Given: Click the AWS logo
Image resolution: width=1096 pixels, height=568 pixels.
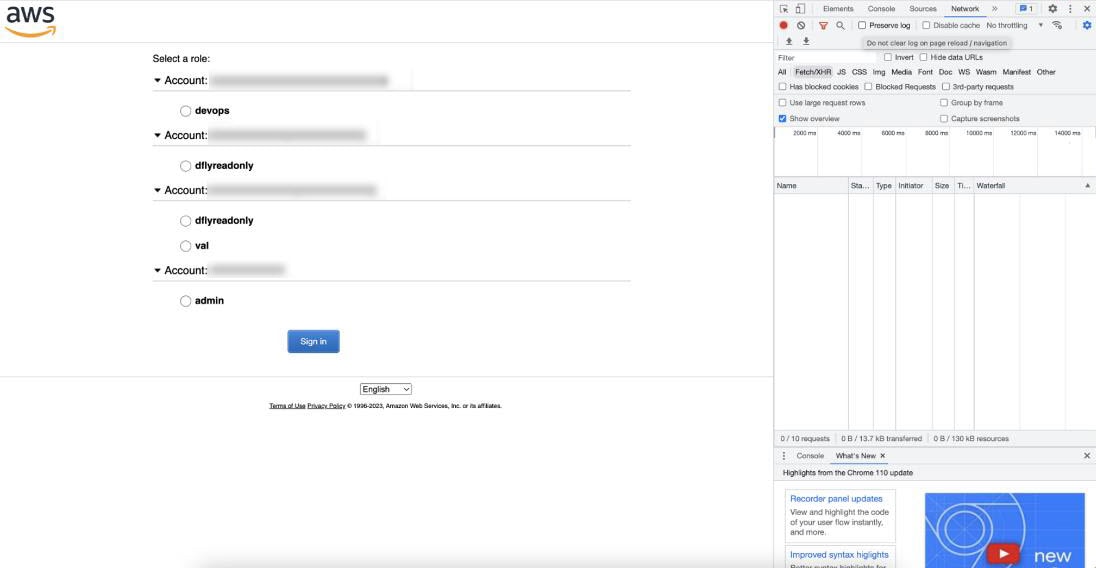Looking at the screenshot, I should [x=30, y=22].
